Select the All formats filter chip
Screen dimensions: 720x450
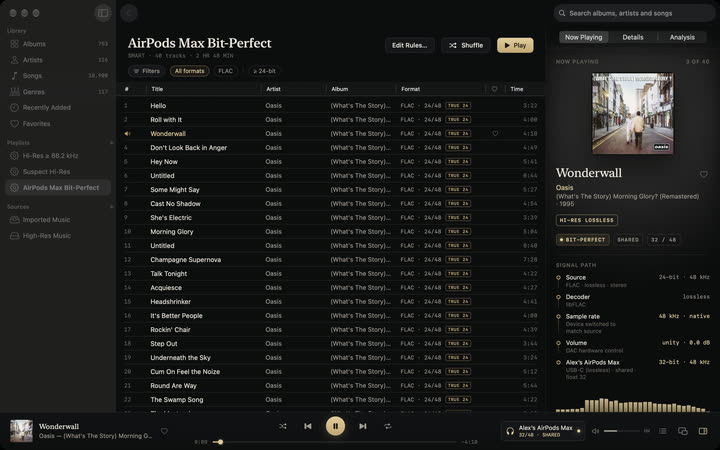coord(190,71)
